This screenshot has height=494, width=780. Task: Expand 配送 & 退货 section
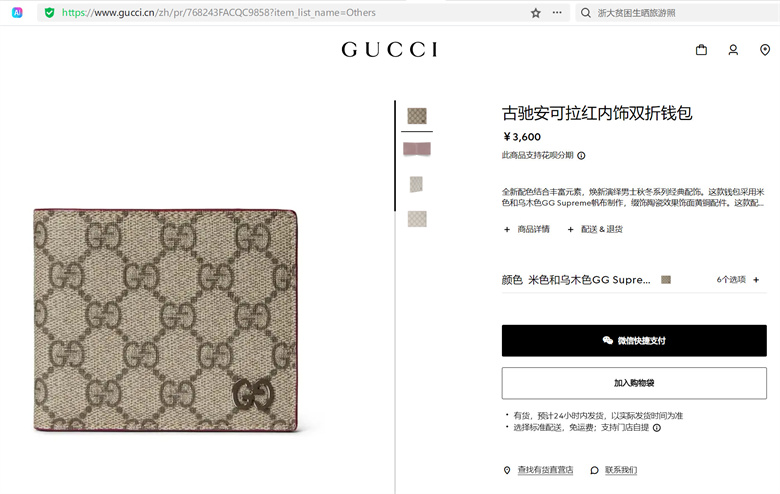click(595, 229)
